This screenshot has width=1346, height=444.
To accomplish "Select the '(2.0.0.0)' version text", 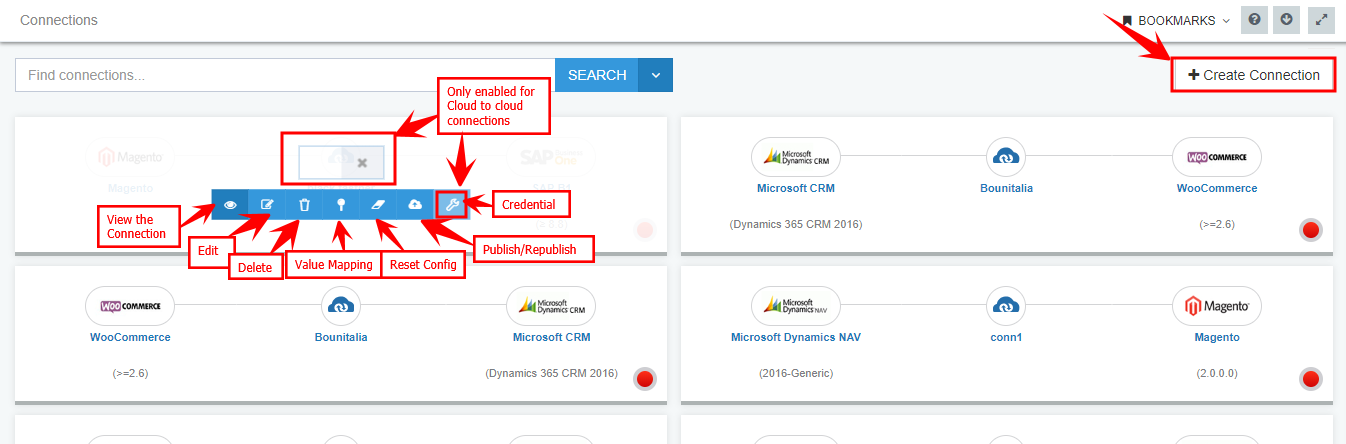I will 1217,373.
